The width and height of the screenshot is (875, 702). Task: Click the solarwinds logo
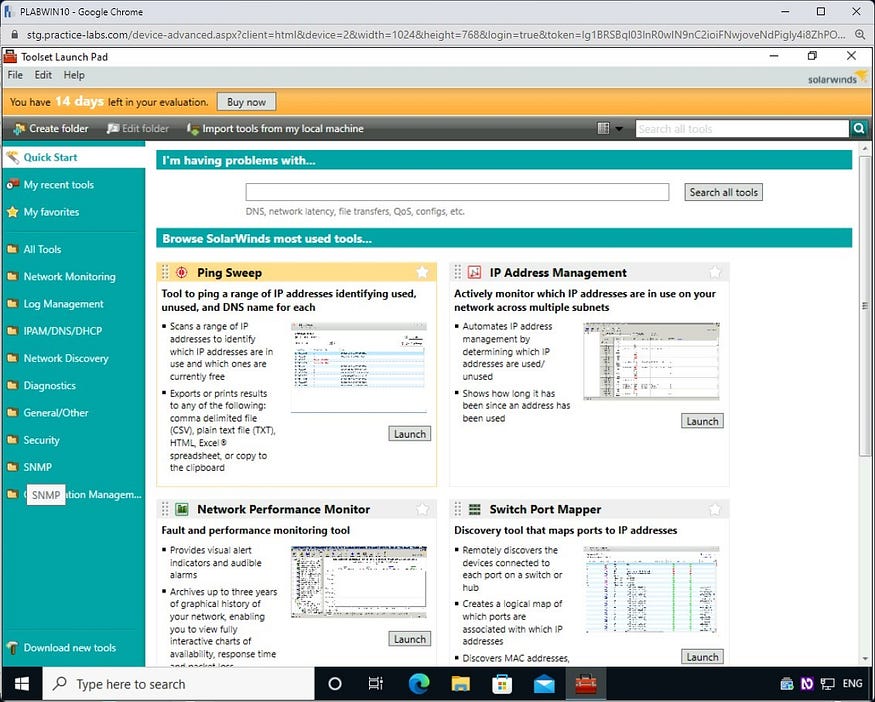pos(836,76)
